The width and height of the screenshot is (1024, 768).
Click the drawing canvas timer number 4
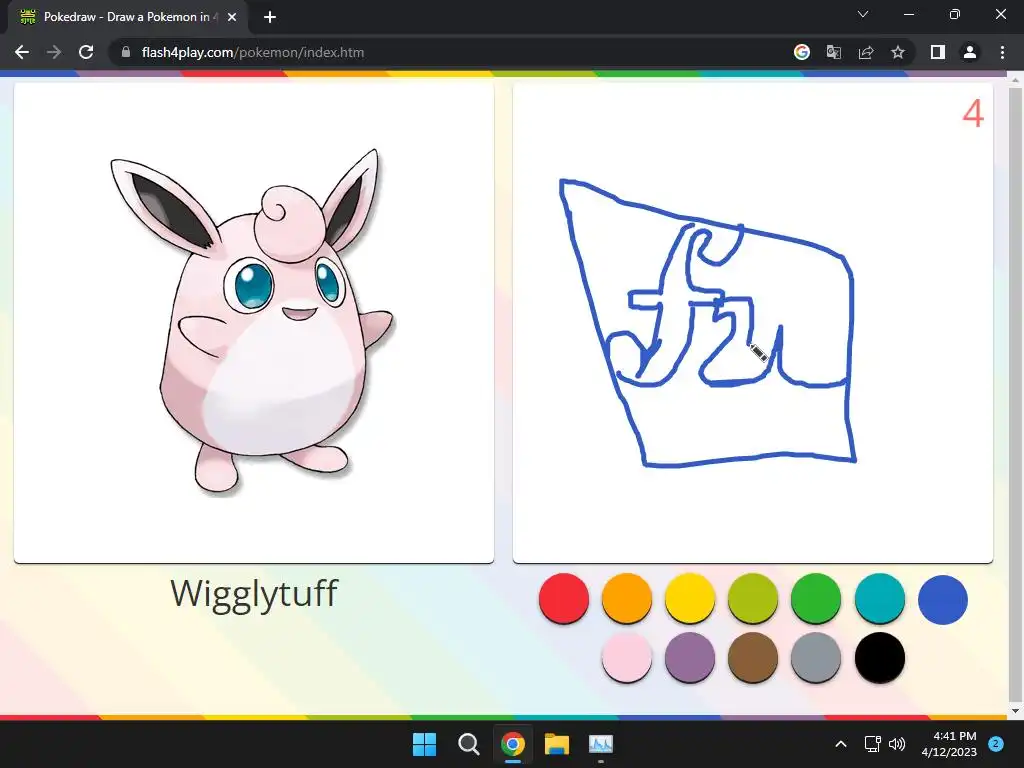pyautogui.click(x=972, y=114)
